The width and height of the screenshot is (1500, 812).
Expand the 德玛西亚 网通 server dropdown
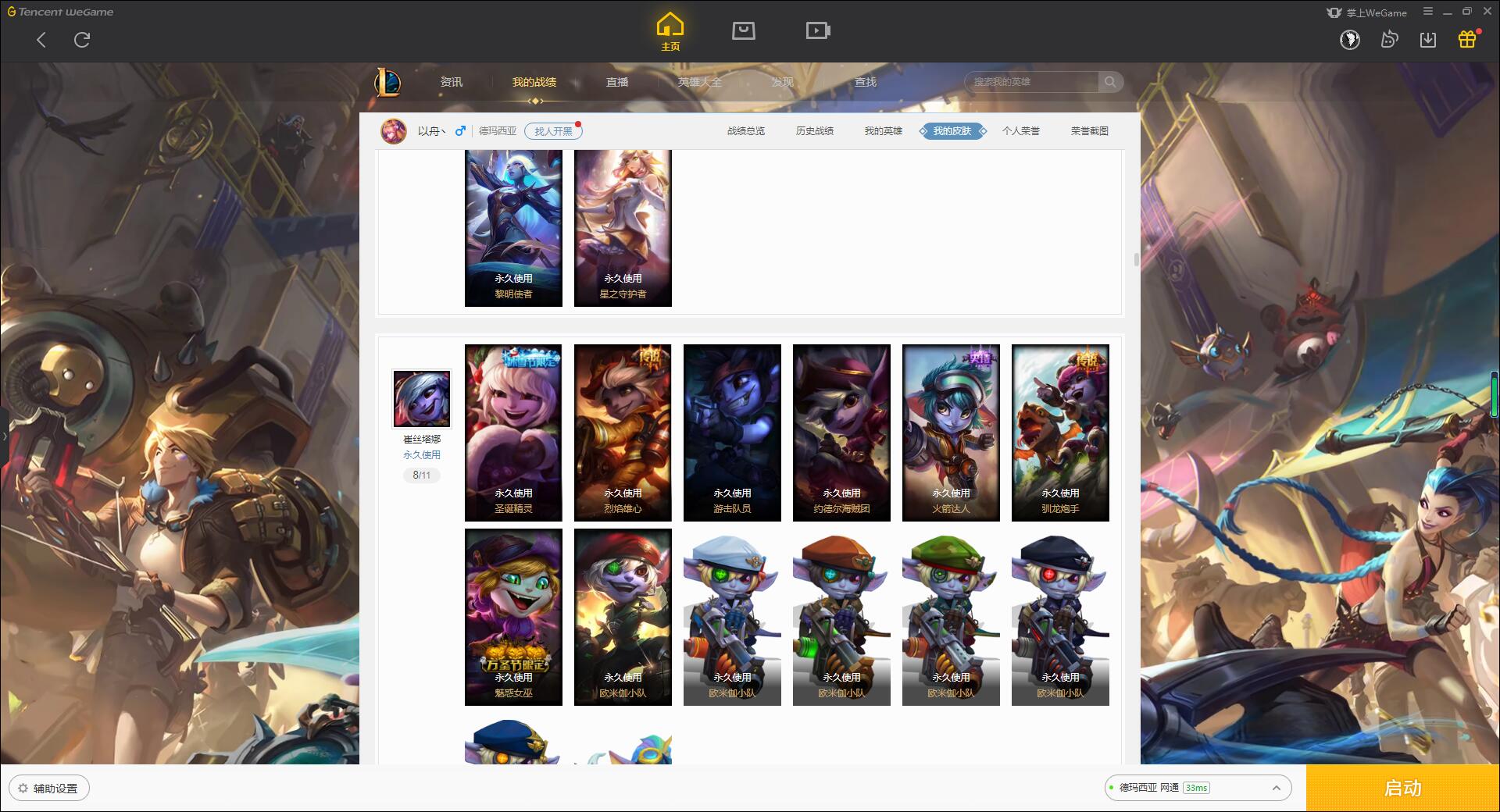(1198, 788)
